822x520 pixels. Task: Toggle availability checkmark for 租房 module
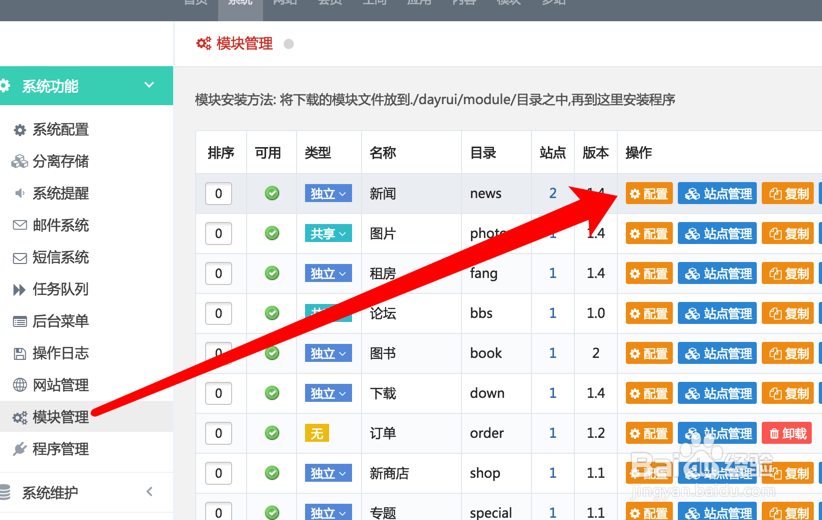tap(272, 273)
